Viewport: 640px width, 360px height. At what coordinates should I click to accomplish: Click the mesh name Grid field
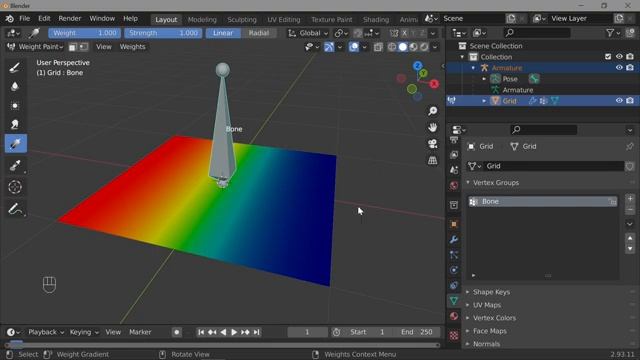coord(553,166)
